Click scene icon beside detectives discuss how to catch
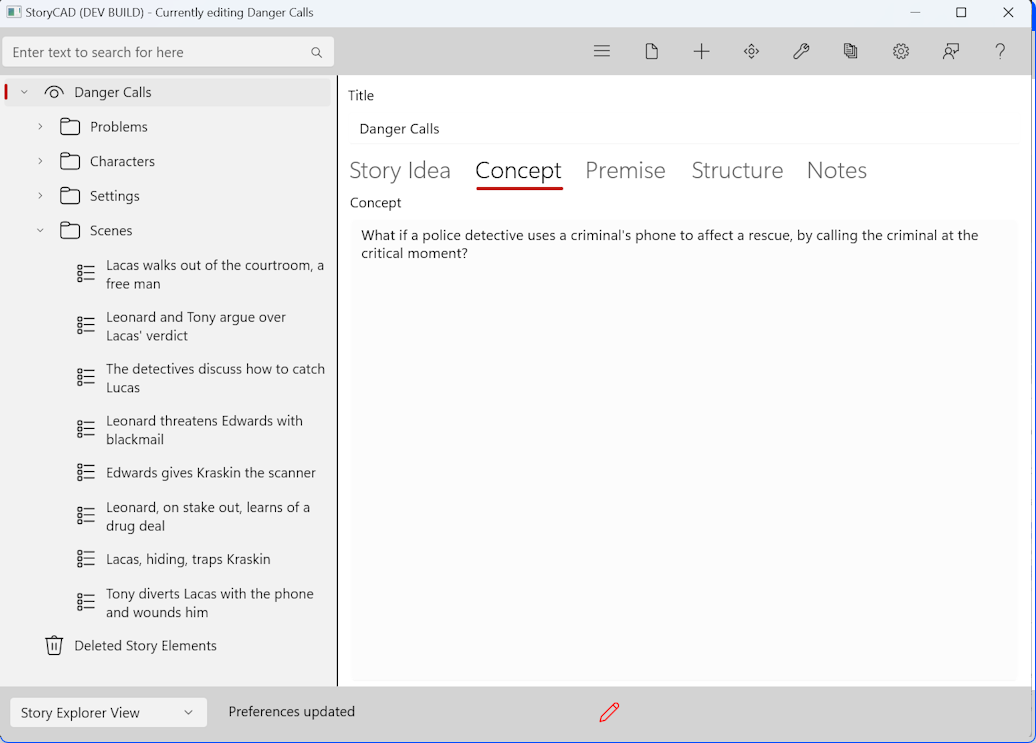 point(86,377)
